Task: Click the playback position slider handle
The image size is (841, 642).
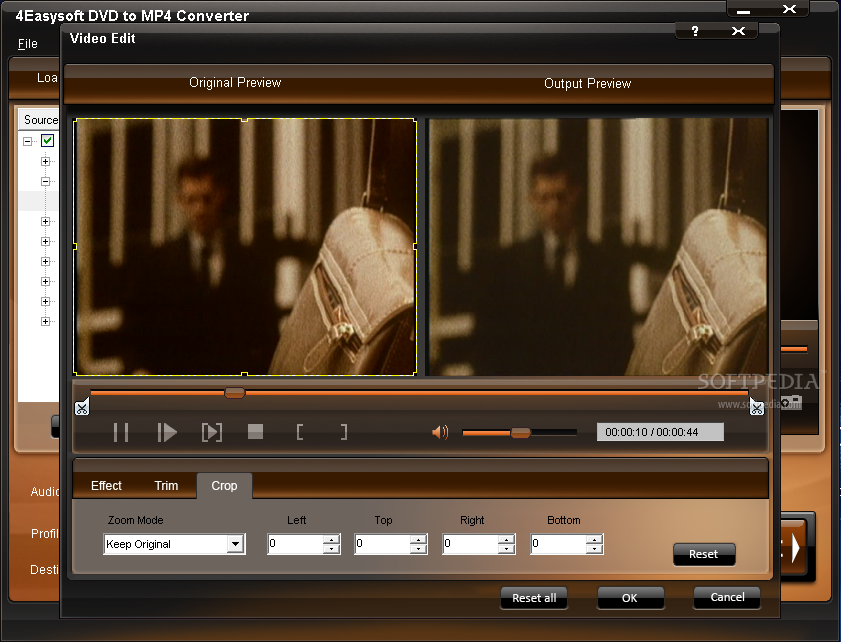Action: point(234,393)
